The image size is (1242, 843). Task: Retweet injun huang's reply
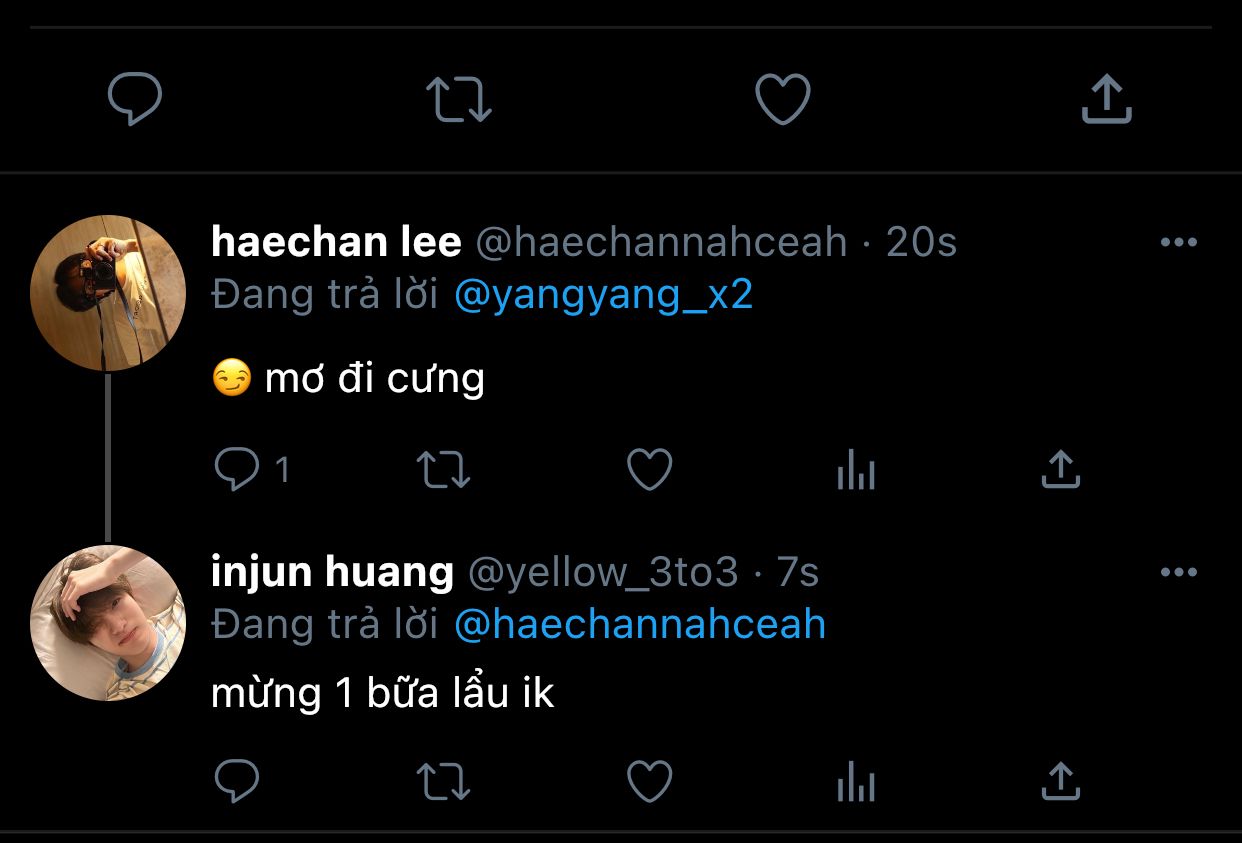click(x=443, y=782)
